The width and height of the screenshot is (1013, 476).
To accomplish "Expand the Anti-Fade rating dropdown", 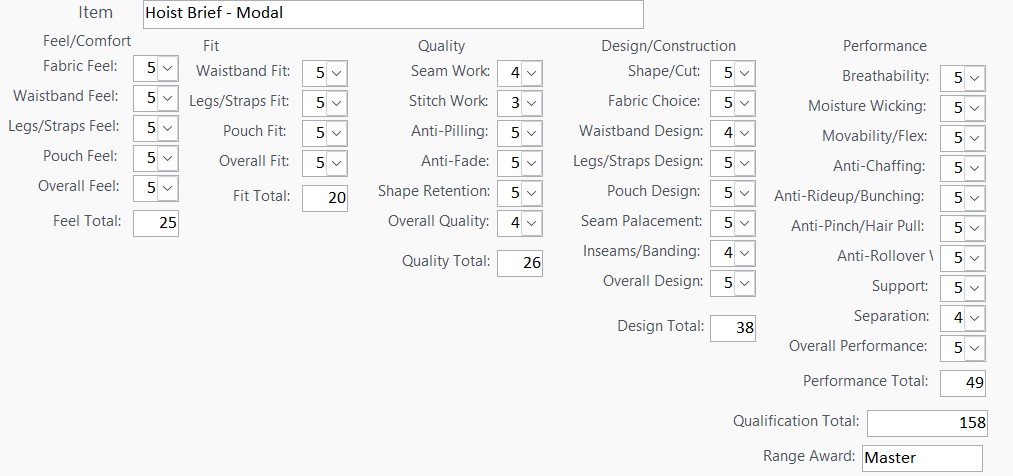I will pyautogui.click(x=531, y=163).
